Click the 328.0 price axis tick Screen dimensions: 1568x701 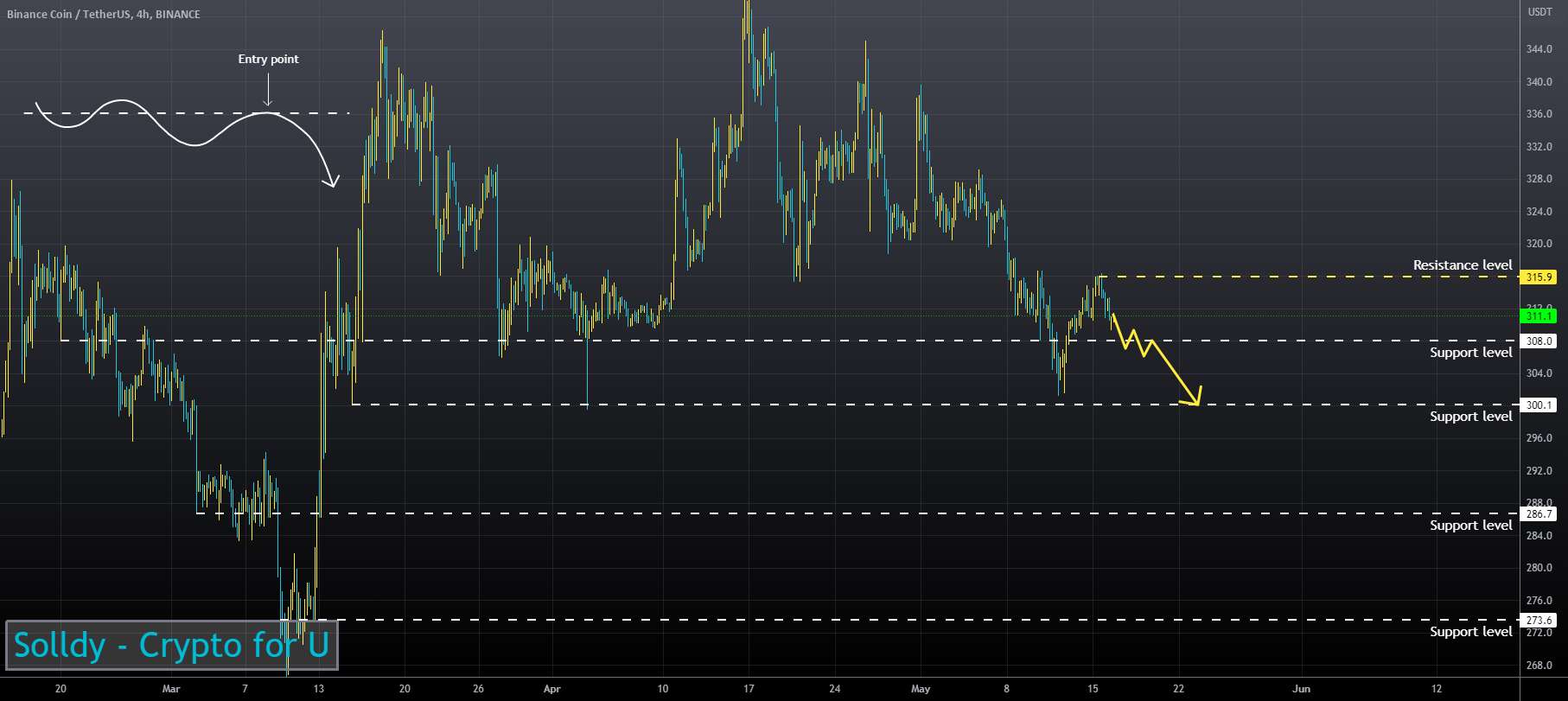coord(1539,179)
